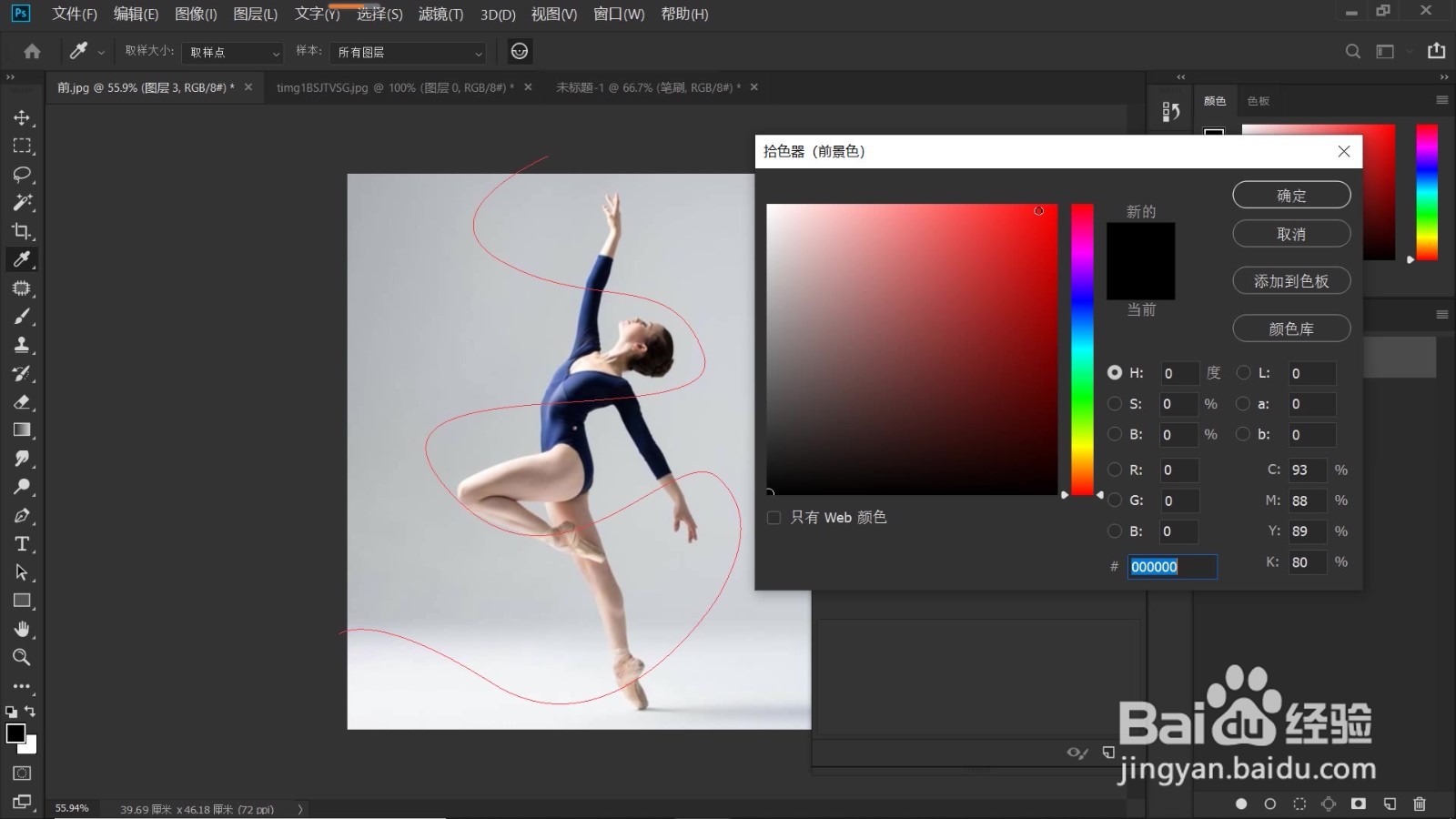Image resolution: width=1456 pixels, height=819 pixels.
Task: Select the Hand tool
Action: [22, 629]
